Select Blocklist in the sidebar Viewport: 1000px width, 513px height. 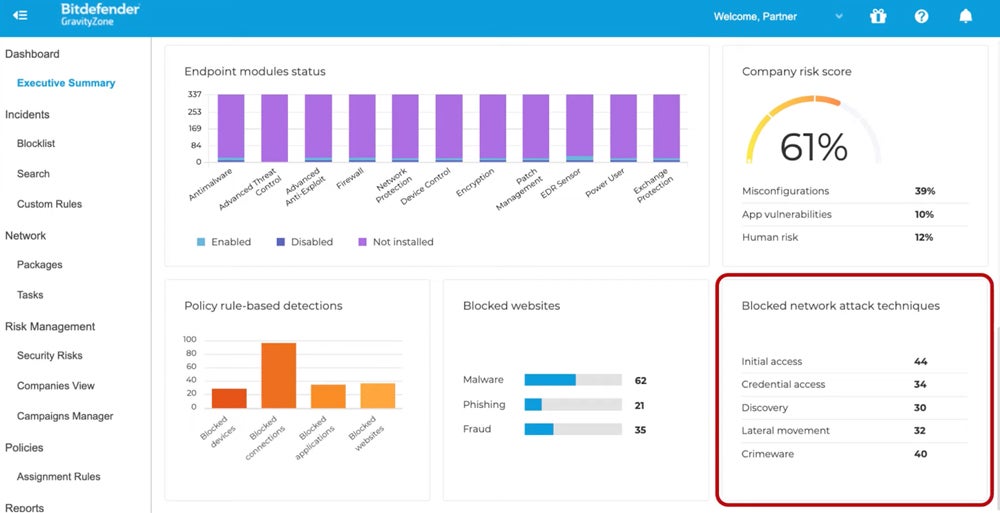coord(36,144)
